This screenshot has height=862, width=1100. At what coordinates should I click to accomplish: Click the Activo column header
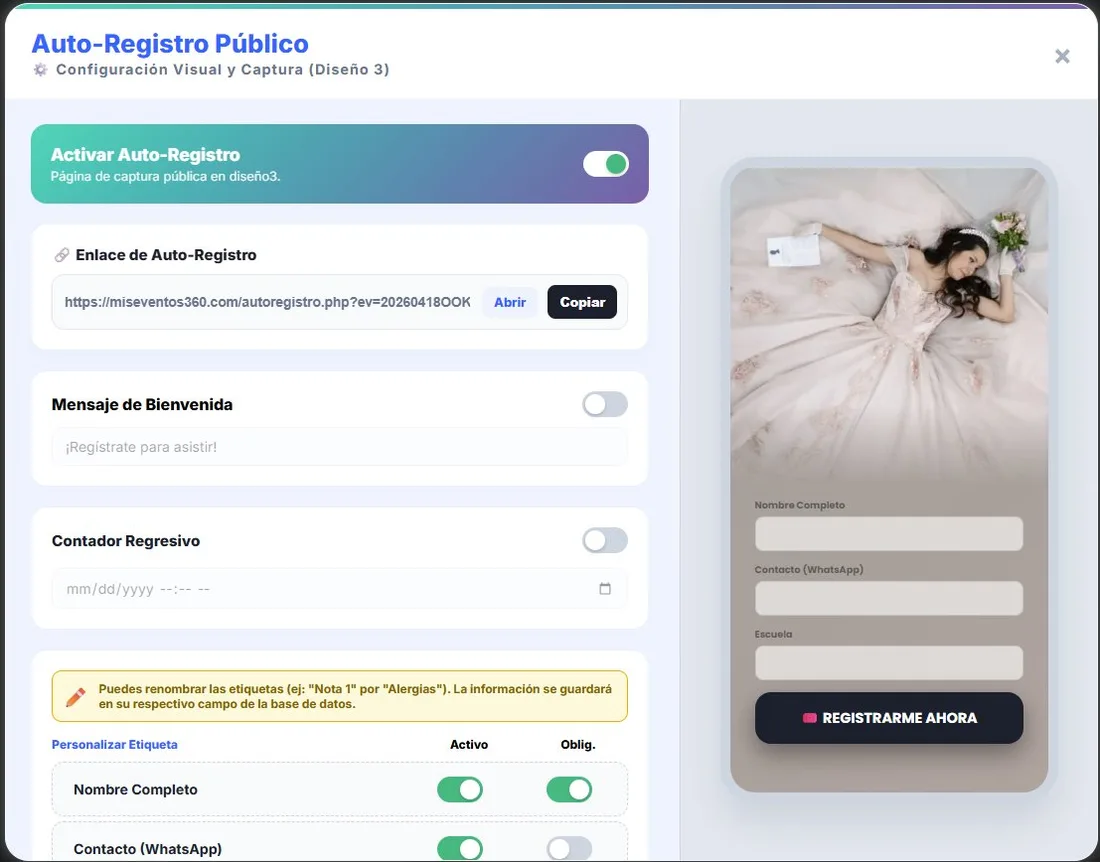click(469, 744)
